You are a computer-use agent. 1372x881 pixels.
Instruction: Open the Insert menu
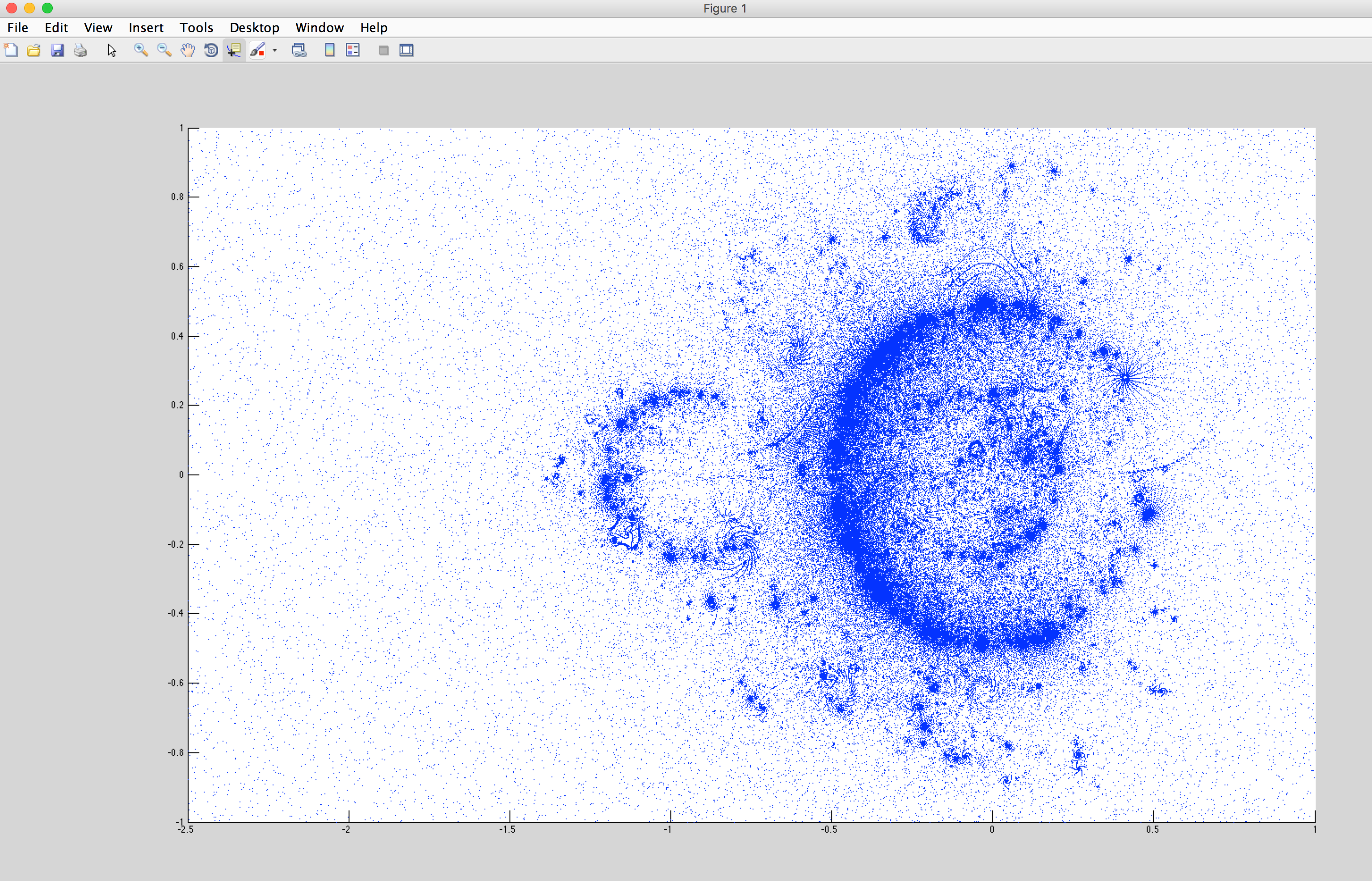[x=146, y=27]
